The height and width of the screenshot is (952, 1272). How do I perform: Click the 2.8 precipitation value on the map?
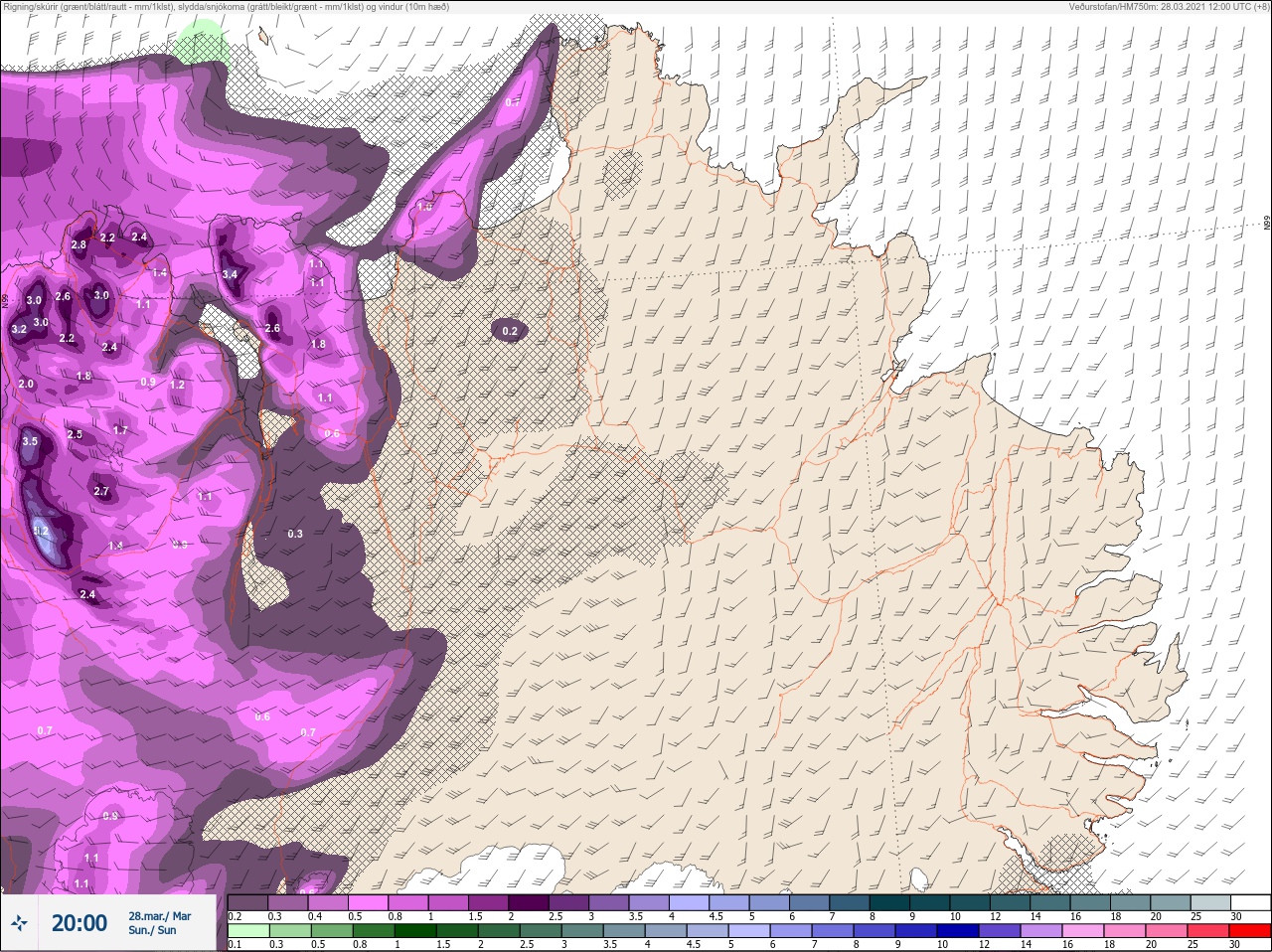click(x=79, y=244)
